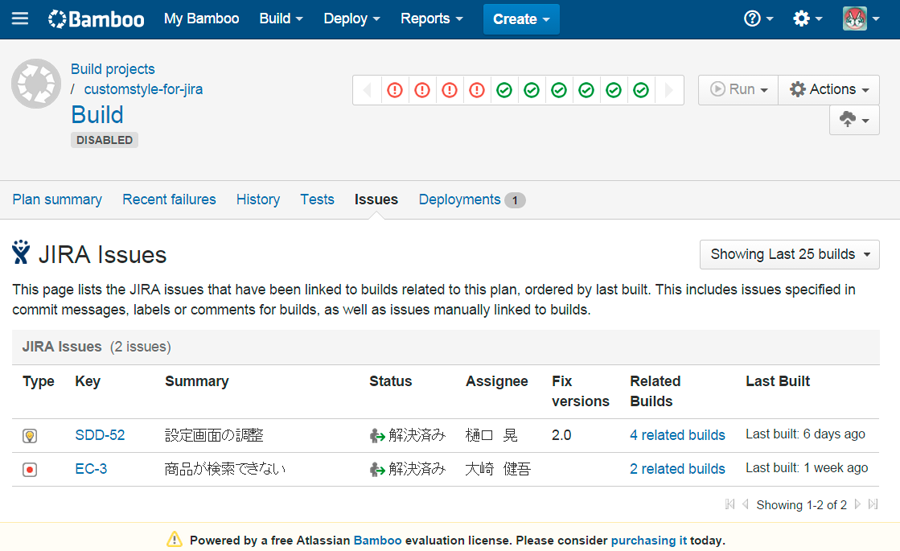This screenshot has height=551, width=900.
Task: Open the Showing Last 25 builds dropdown
Action: 789,254
